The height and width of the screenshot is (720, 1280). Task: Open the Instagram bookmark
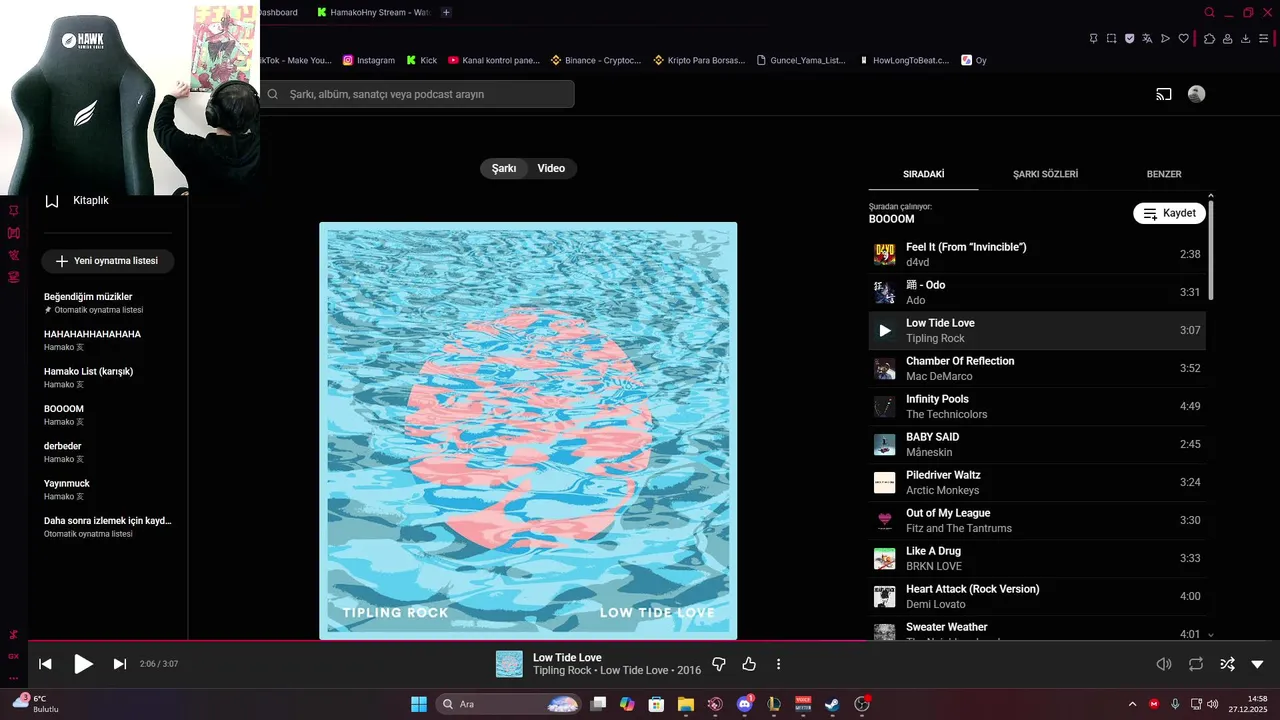point(369,60)
